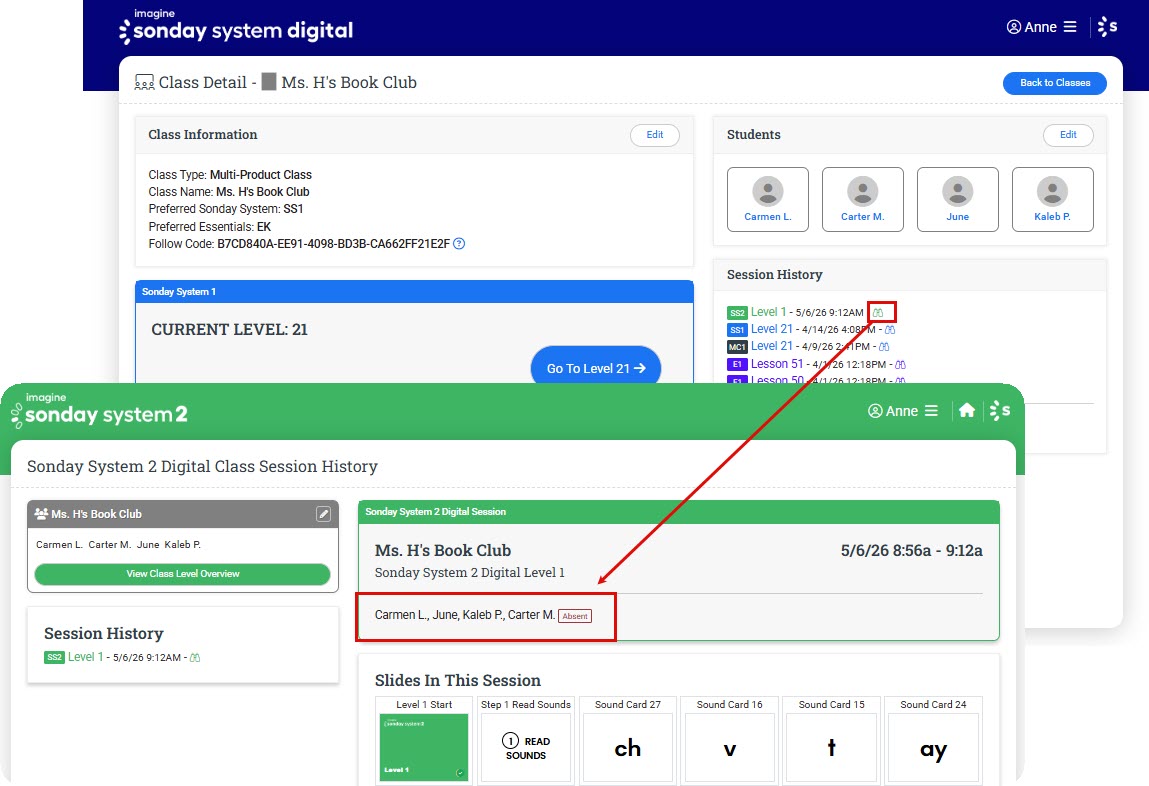Select Follow Code value text
1149x786 pixels.
333,244
